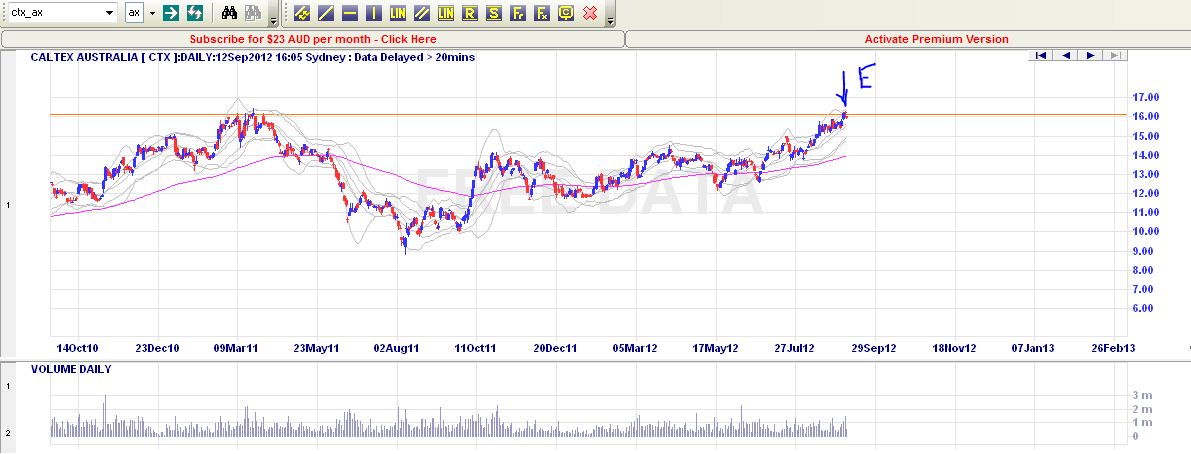The image size is (1191, 454).
Task: Click the 14Oct10 date axis label
Action: [x=77, y=348]
